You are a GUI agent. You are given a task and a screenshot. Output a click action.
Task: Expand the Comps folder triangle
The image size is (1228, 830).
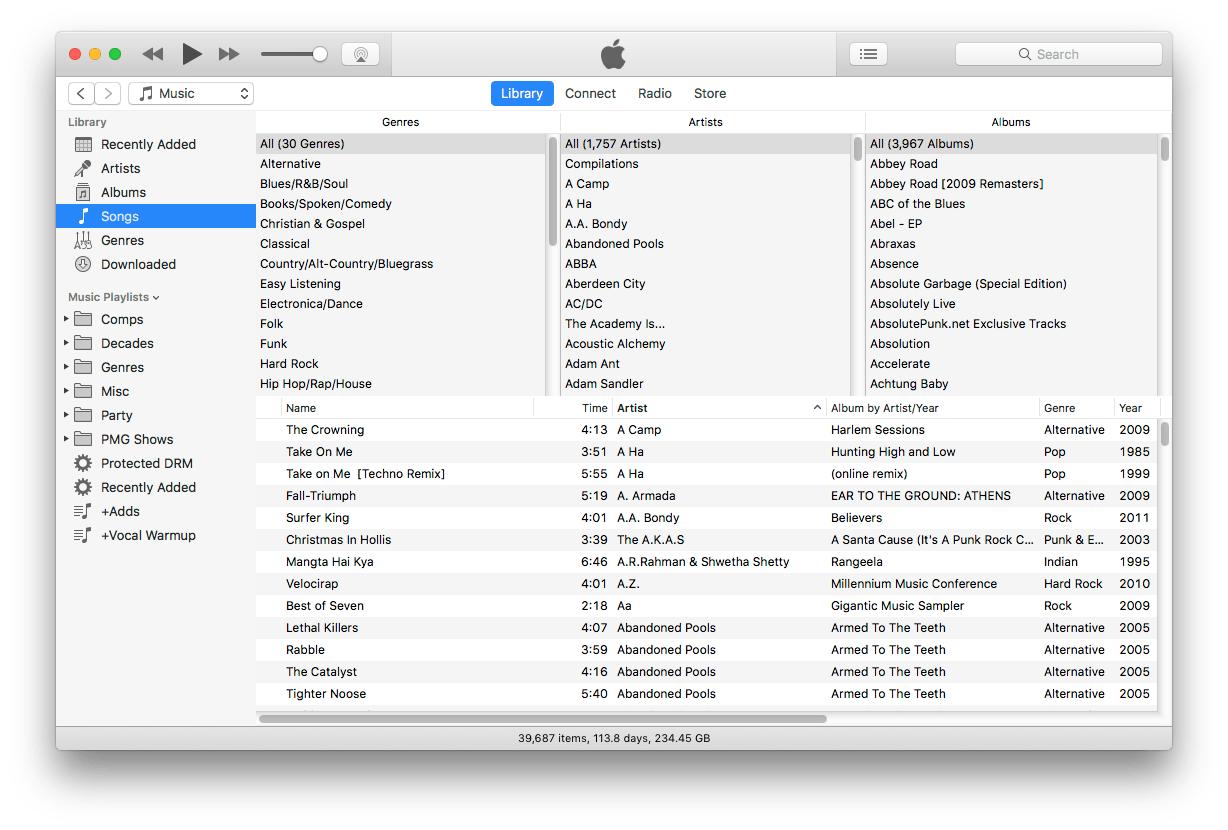click(x=66, y=319)
